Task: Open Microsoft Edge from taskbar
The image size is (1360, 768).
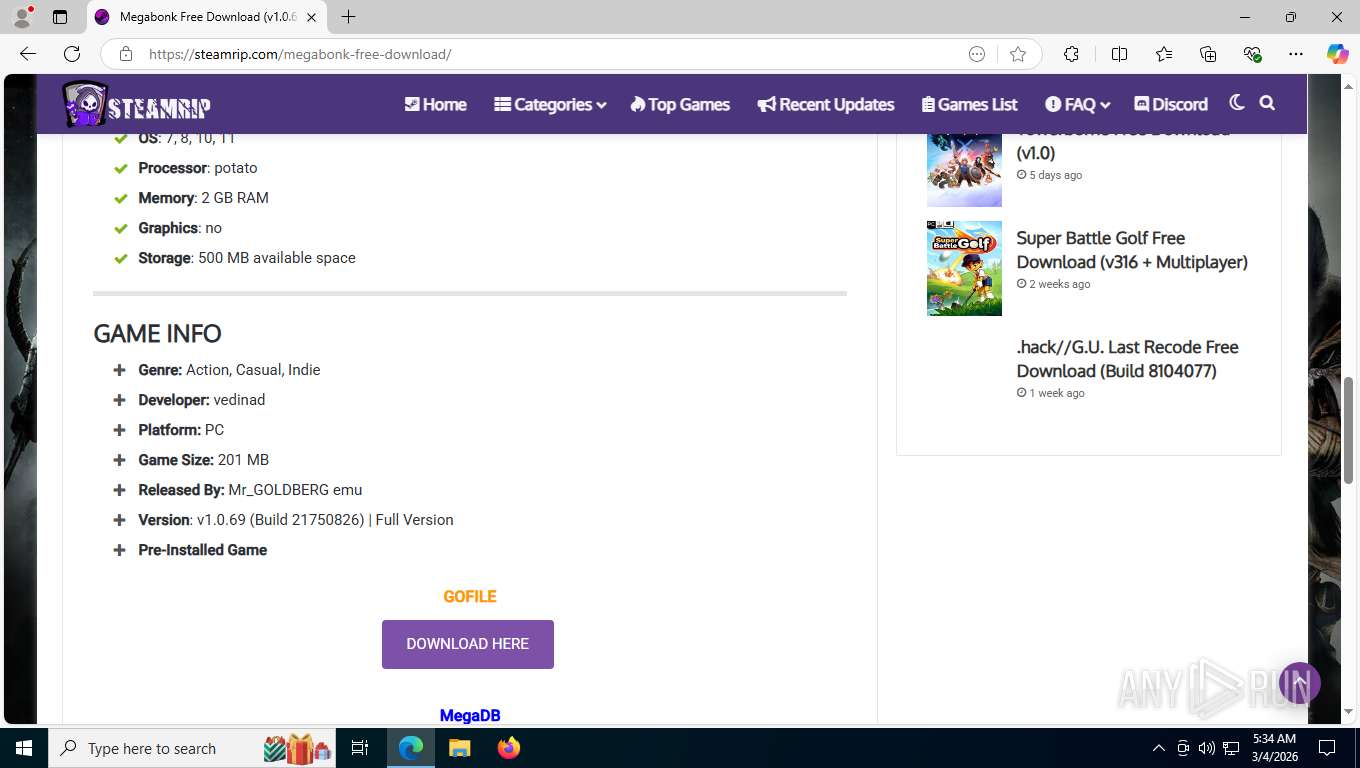Action: coord(411,748)
